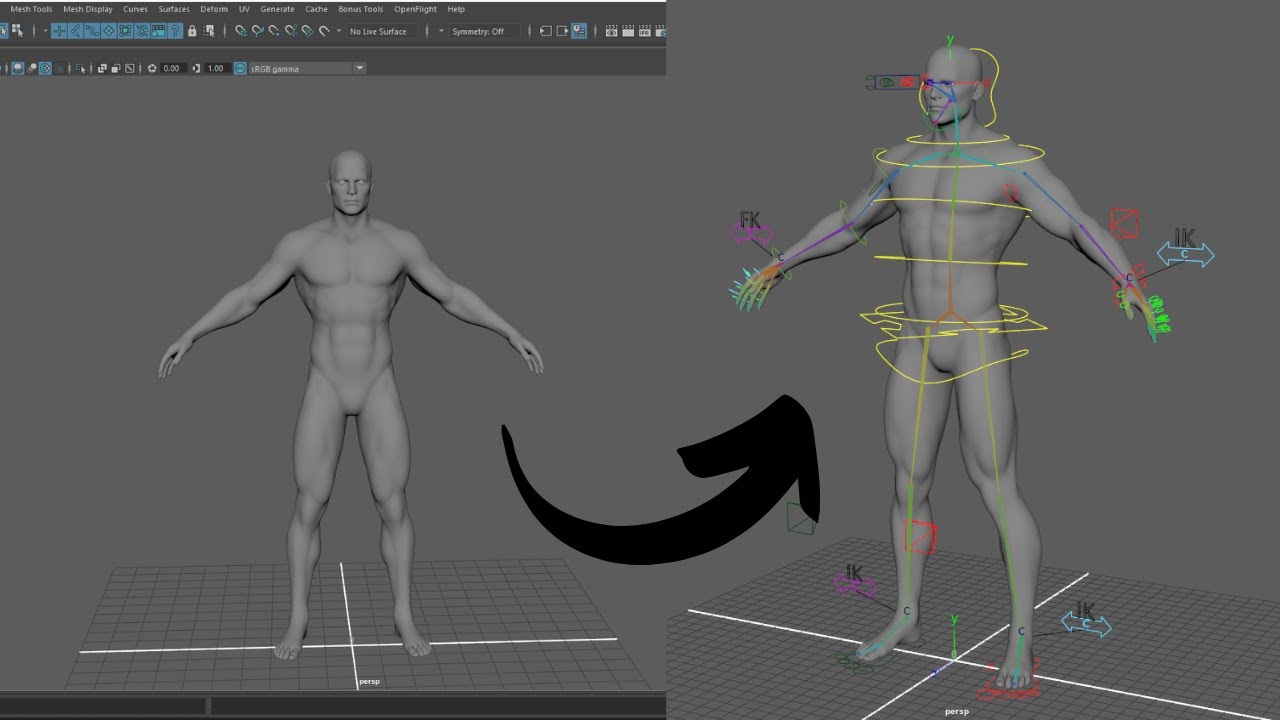Click the gamma value field 1.00
The width and height of the screenshot is (1280, 720).
[216, 68]
